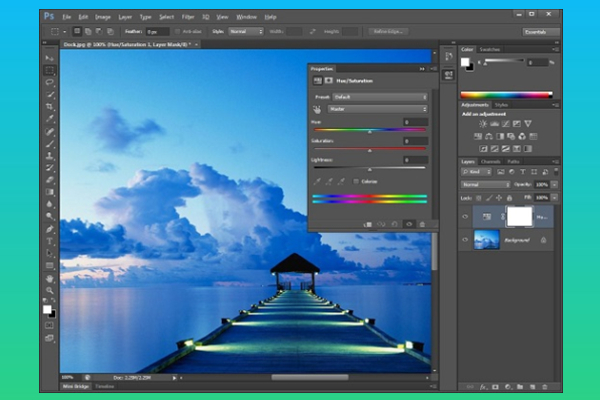Hide the Background layer with the eye icon
The image size is (600, 400).
click(466, 242)
